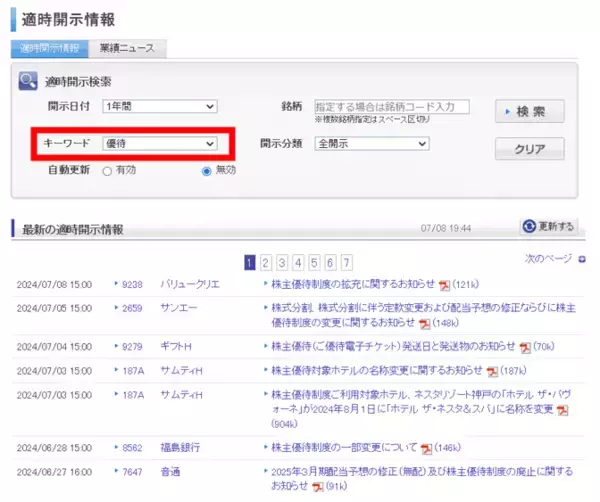
Task: Click the 更新する refresh button
Action: pos(548,227)
